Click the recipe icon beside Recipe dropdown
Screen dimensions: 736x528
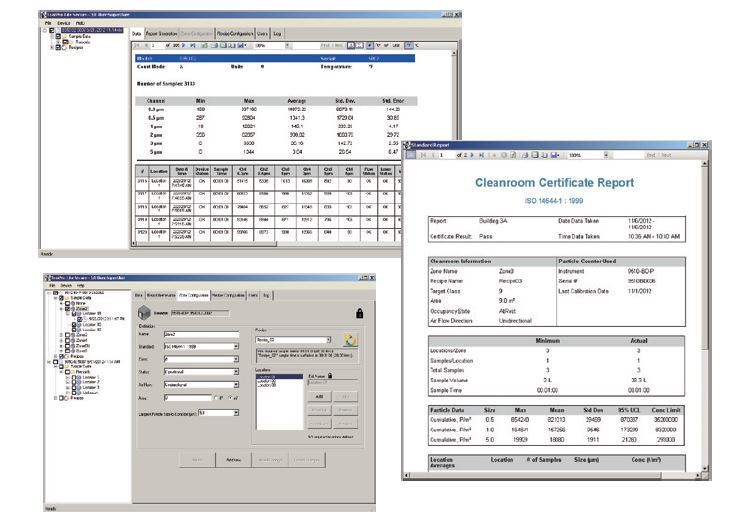tap(351, 340)
